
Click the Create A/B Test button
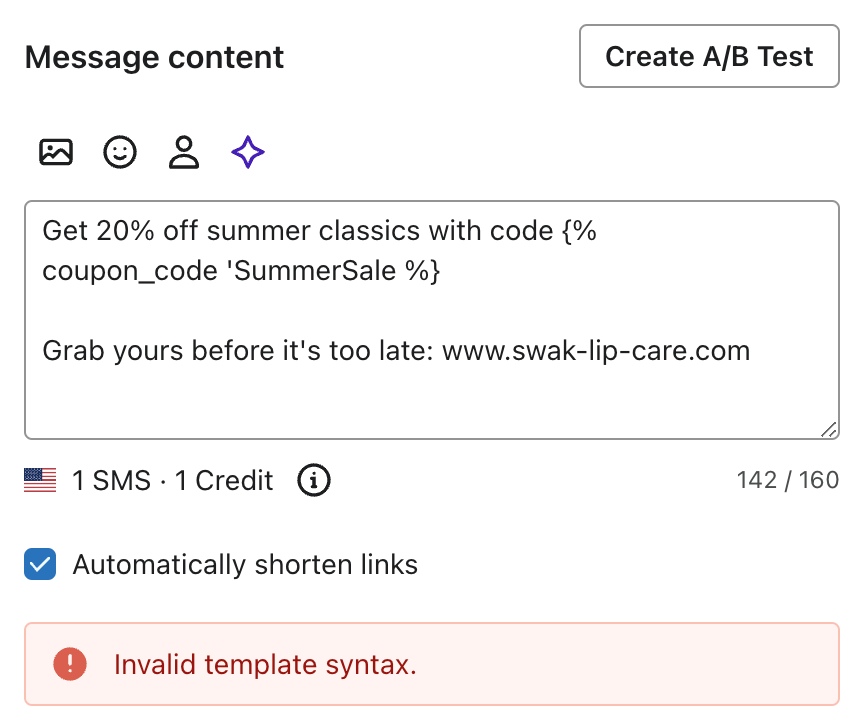[709, 56]
